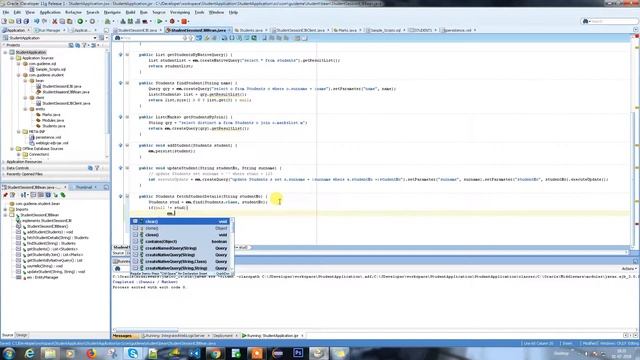Screen dimensions: 640x360
Task: Click the Undo arrow icon
Action: point(36,21)
